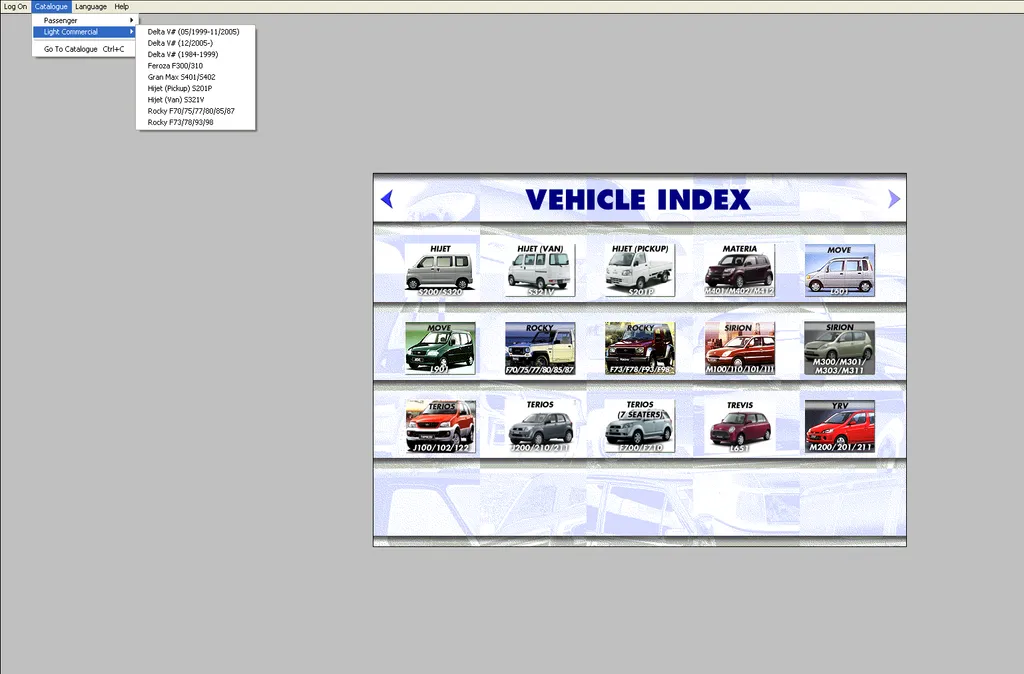Expand the Passenger submenu
This screenshot has width=1024, height=674.
coord(85,20)
